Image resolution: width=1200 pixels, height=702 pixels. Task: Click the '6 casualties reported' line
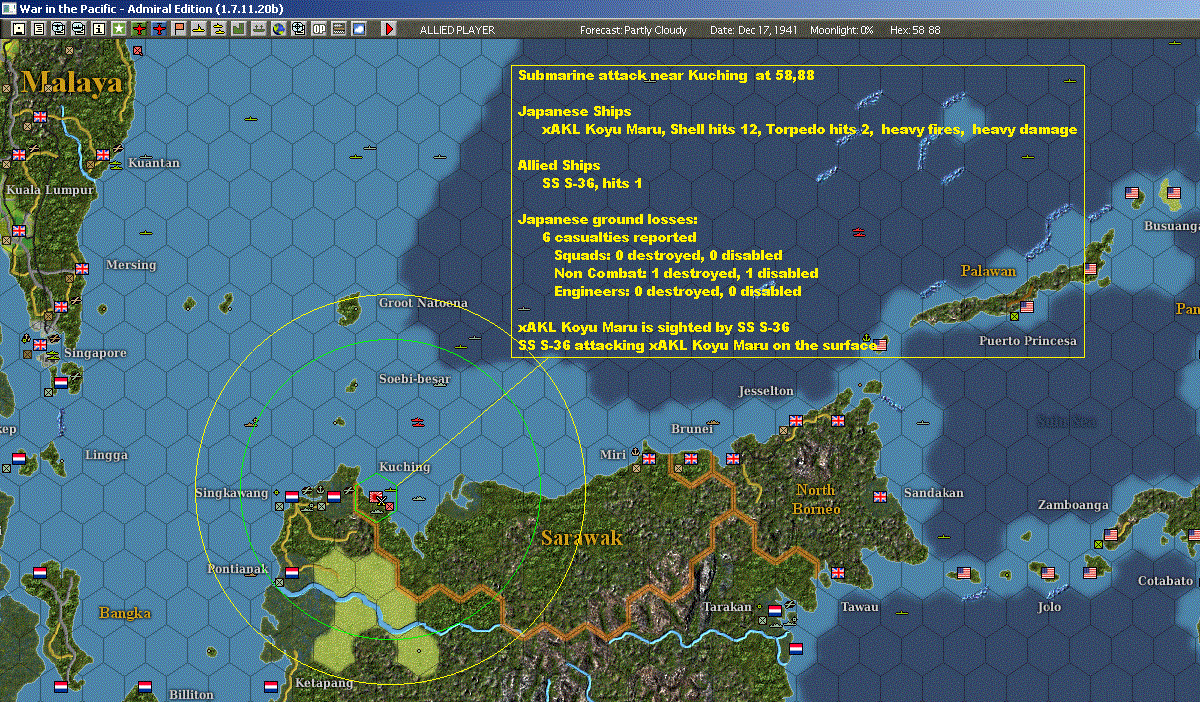[x=619, y=238]
